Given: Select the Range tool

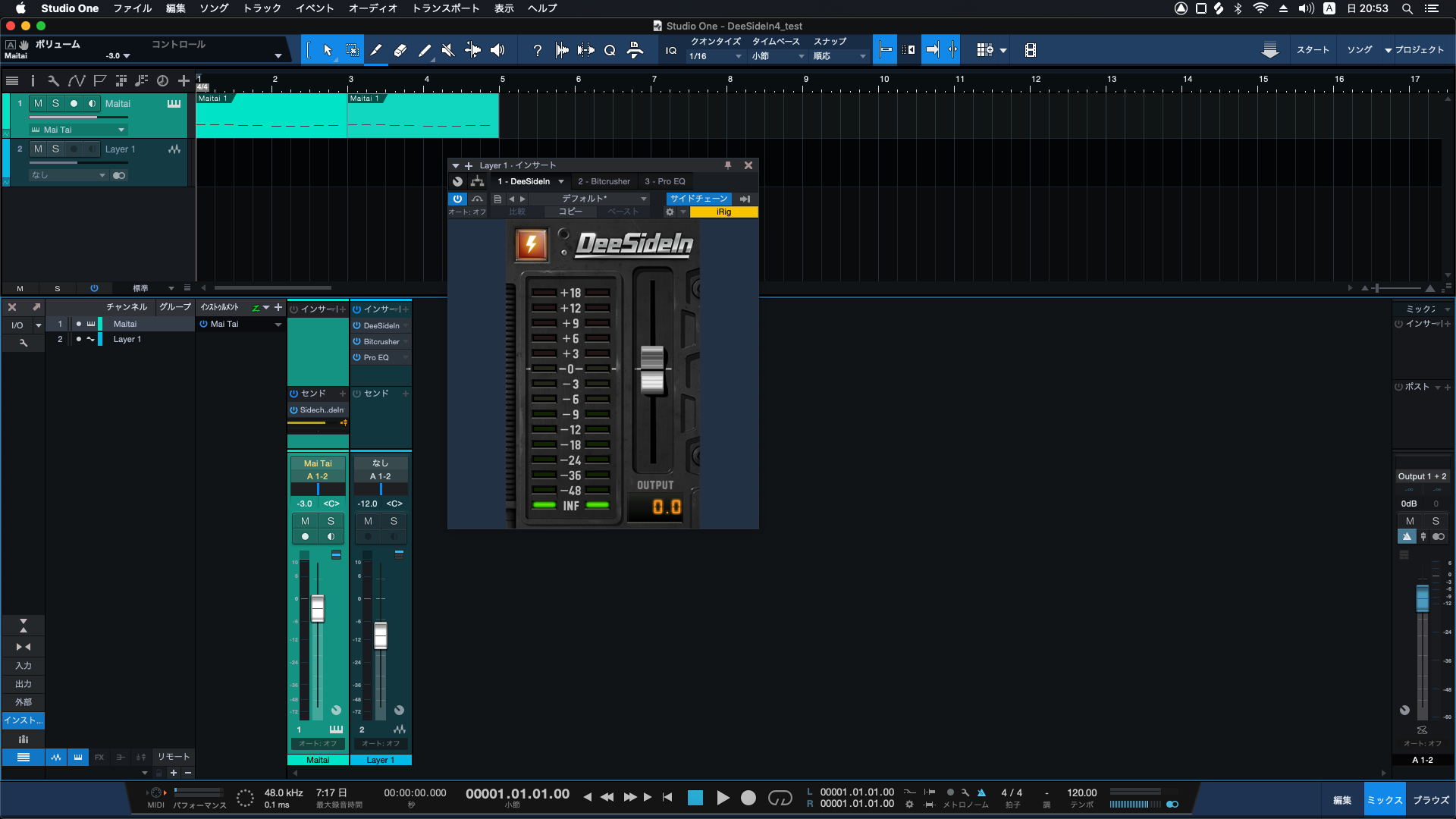Looking at the screenshot, I should coord(353,50).
